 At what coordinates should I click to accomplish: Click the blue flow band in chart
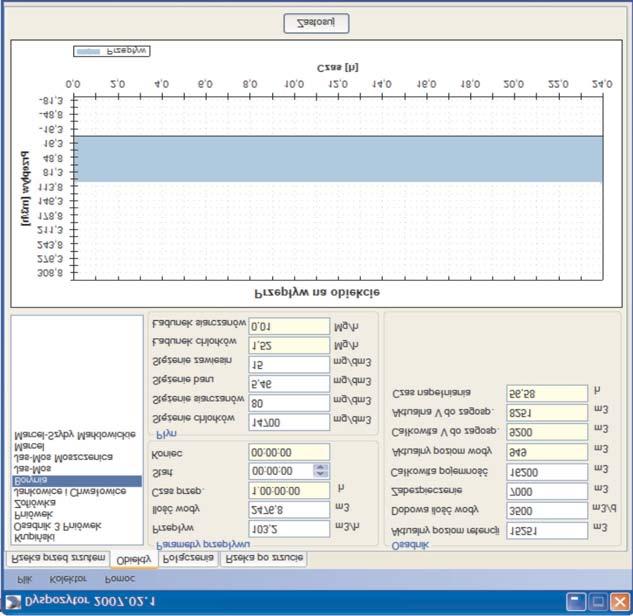pos(338,159)
